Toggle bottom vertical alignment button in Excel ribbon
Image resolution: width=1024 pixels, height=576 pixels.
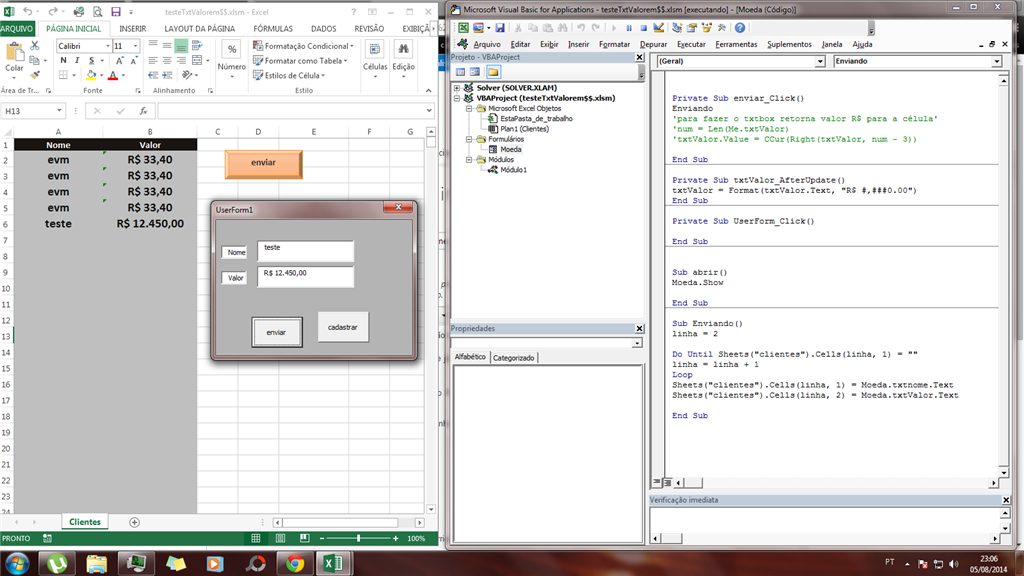pyautogui.click(x=182, y=46)
